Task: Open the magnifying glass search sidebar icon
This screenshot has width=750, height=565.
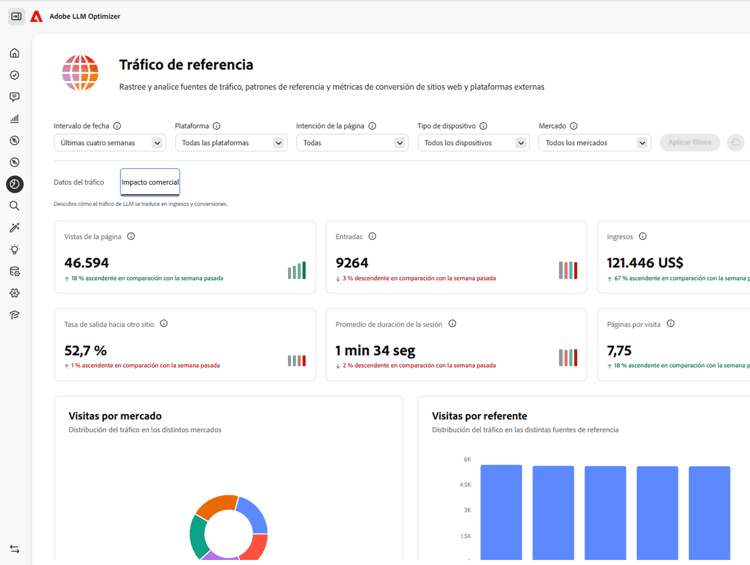Action: [15, 206]
